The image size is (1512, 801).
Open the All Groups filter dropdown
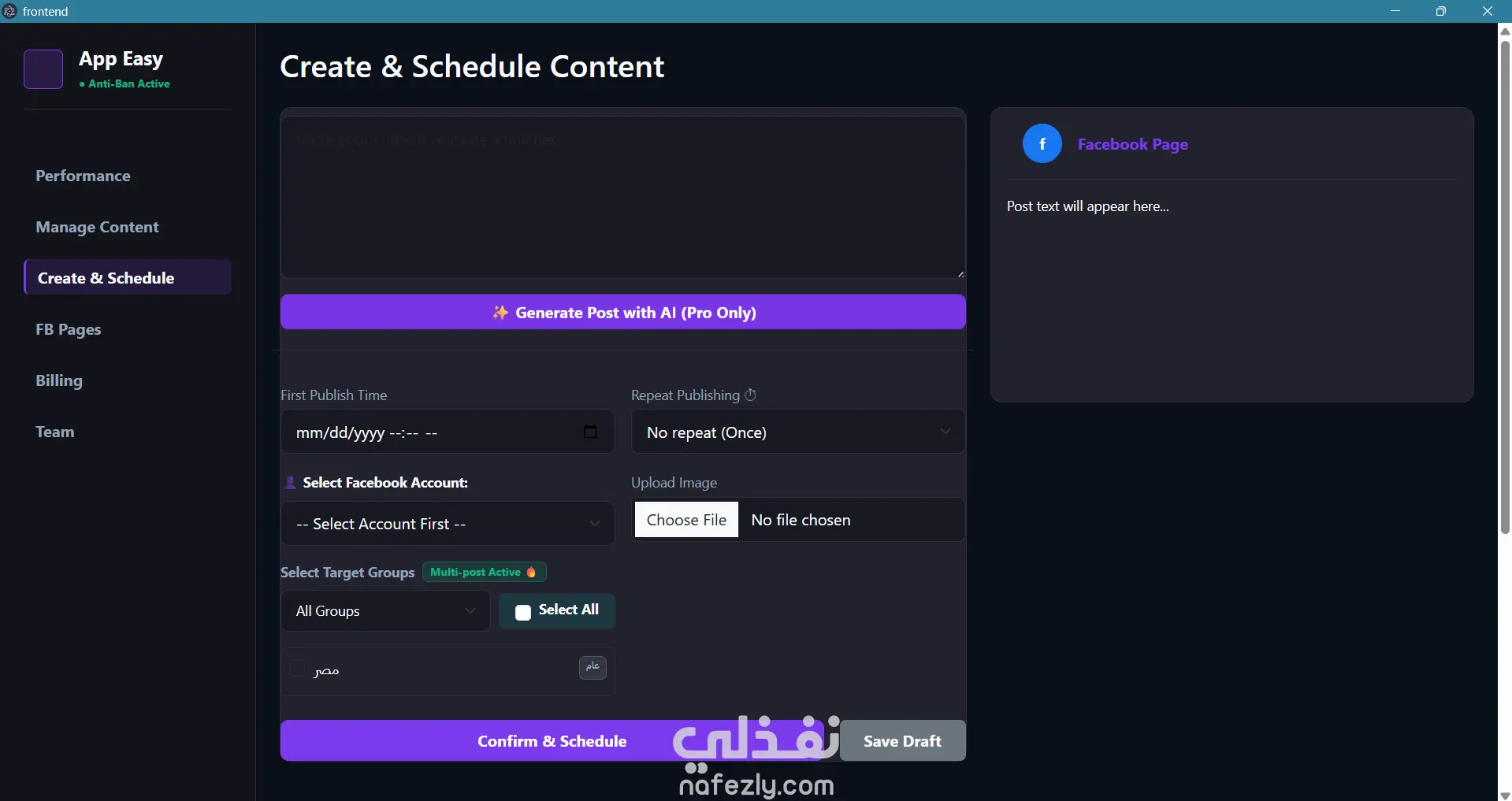coord(385,611)
